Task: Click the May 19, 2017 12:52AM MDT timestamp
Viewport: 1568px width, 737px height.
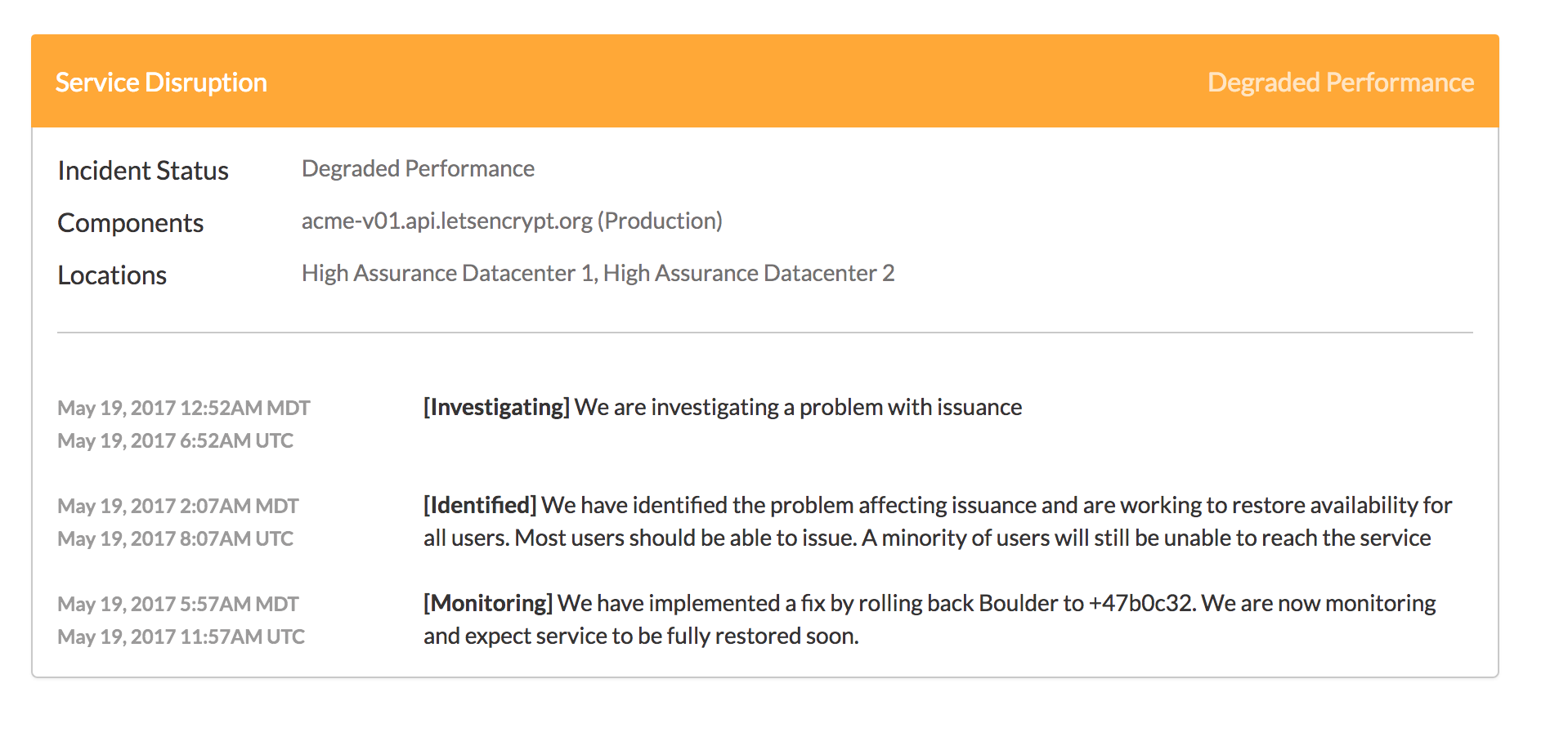Action: pos(184,408)
